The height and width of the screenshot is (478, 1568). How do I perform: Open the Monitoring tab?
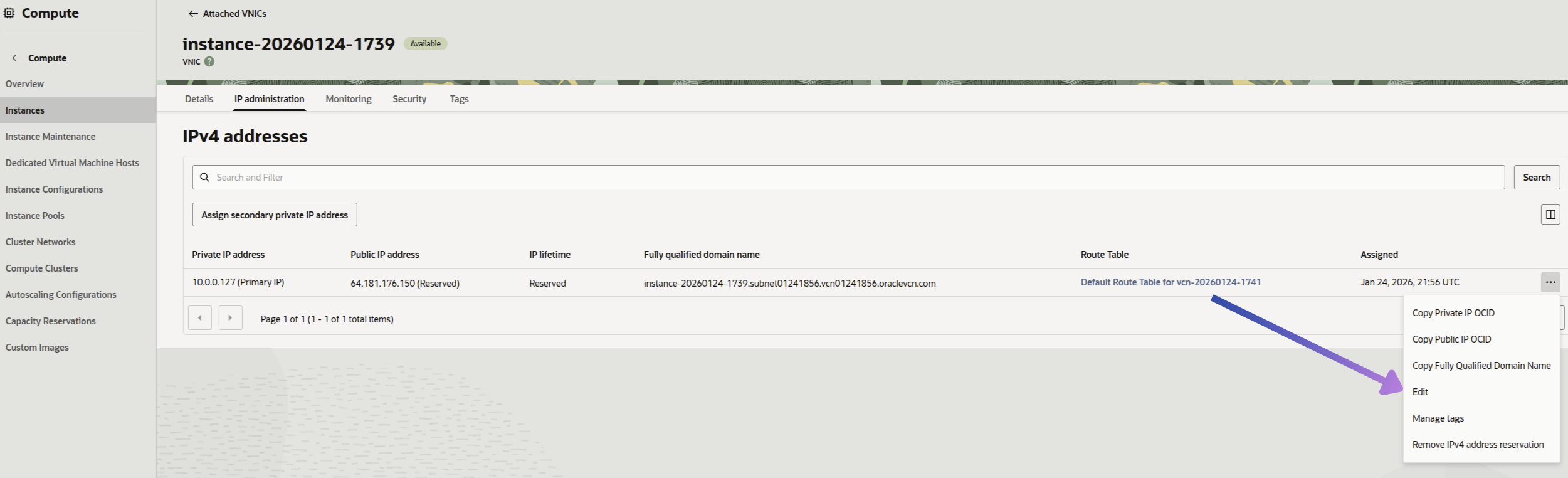pyautogui.click(x=348, y=99)
